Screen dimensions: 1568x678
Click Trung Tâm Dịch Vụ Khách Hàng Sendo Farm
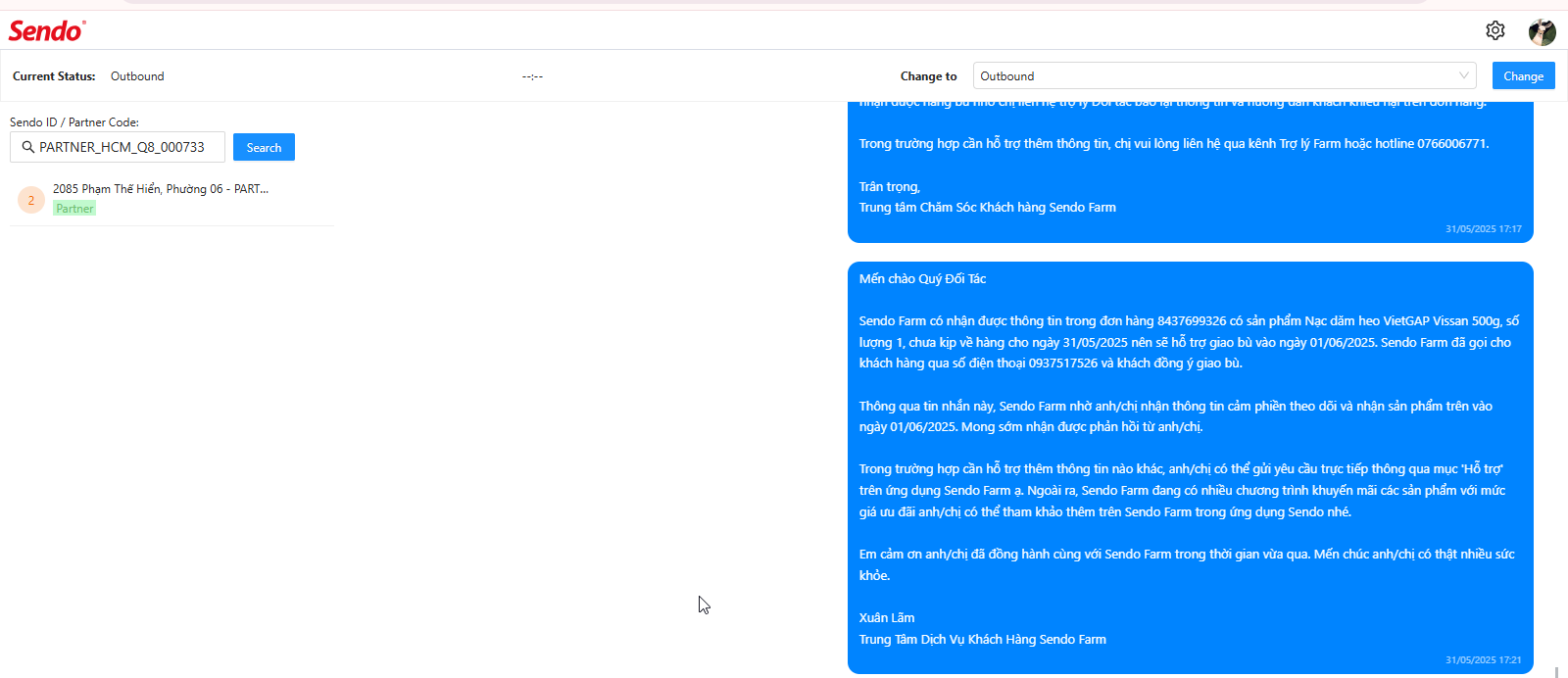click(983, 640)
